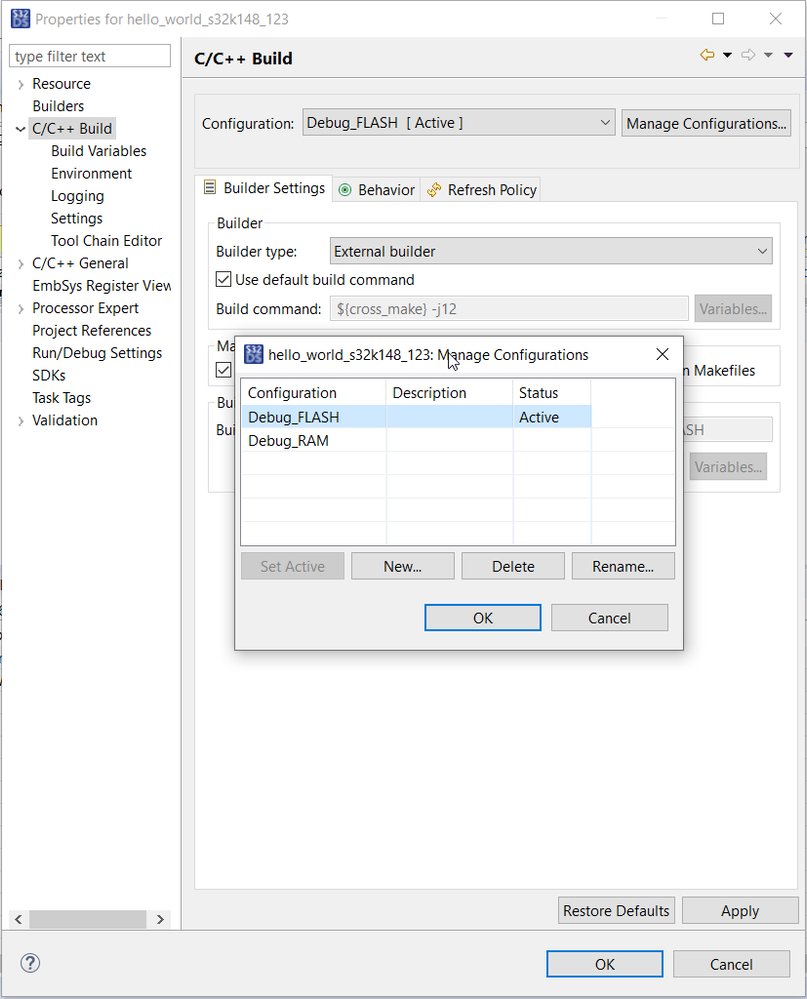Open the Builder type dropdown

click(x=551, y=252)
